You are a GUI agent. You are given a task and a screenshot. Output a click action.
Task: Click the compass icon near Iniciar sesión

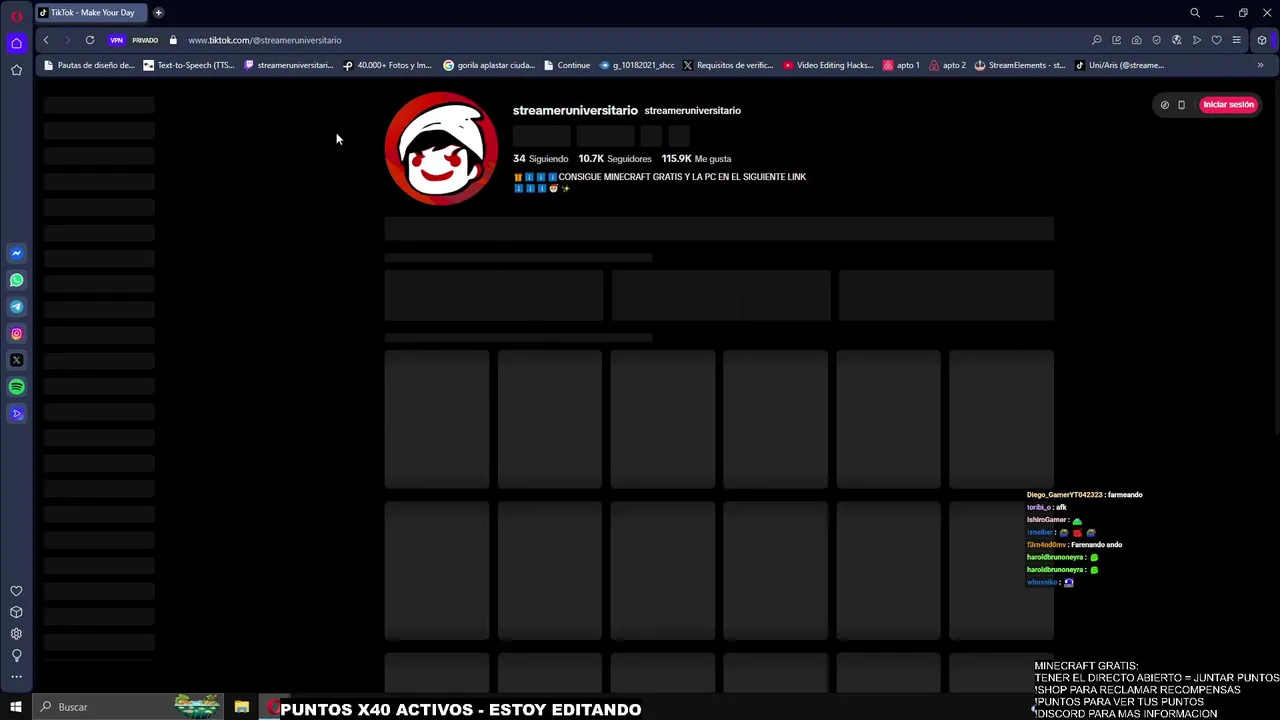click(1164, 104)
